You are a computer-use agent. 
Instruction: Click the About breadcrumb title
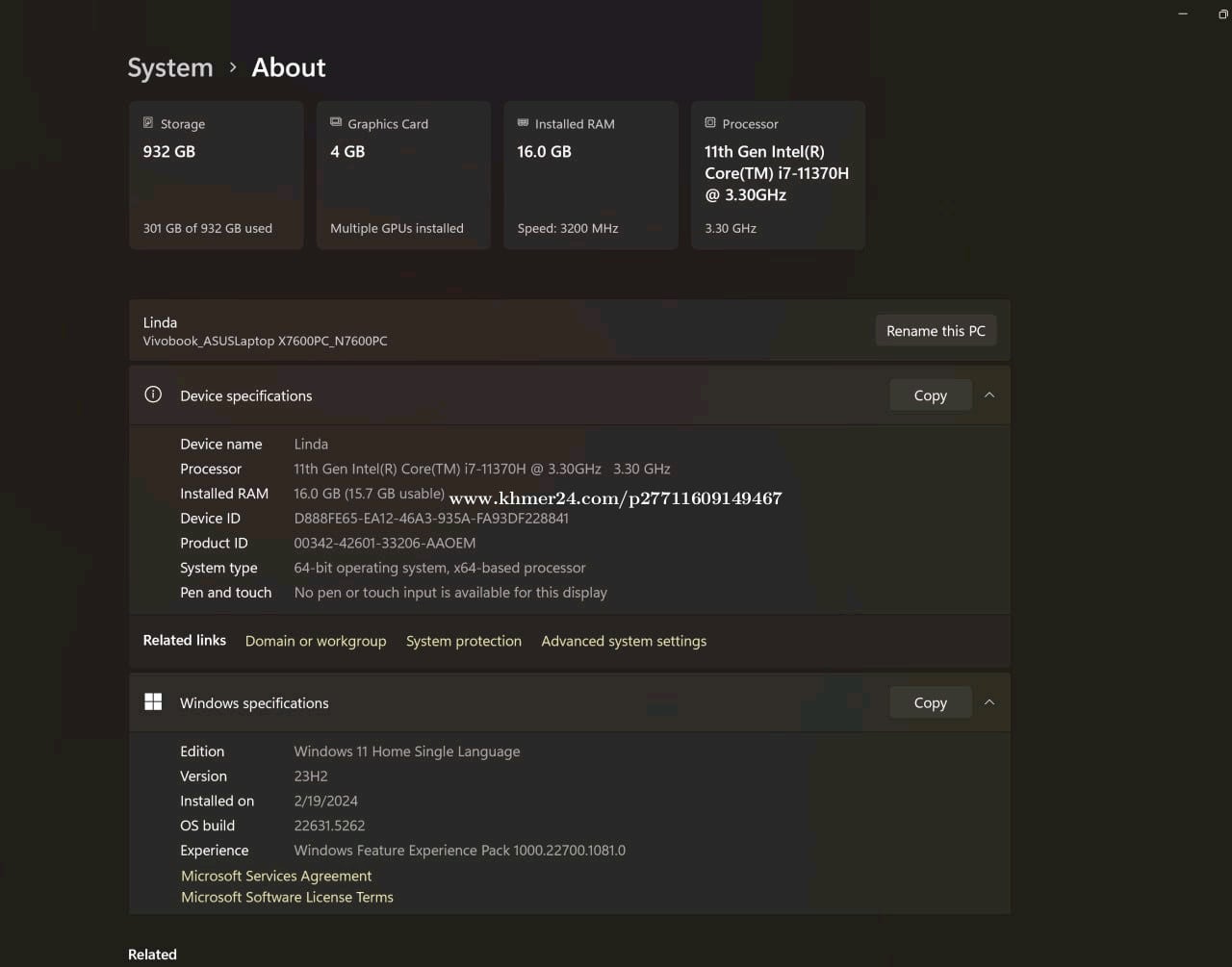coord(289,67)
